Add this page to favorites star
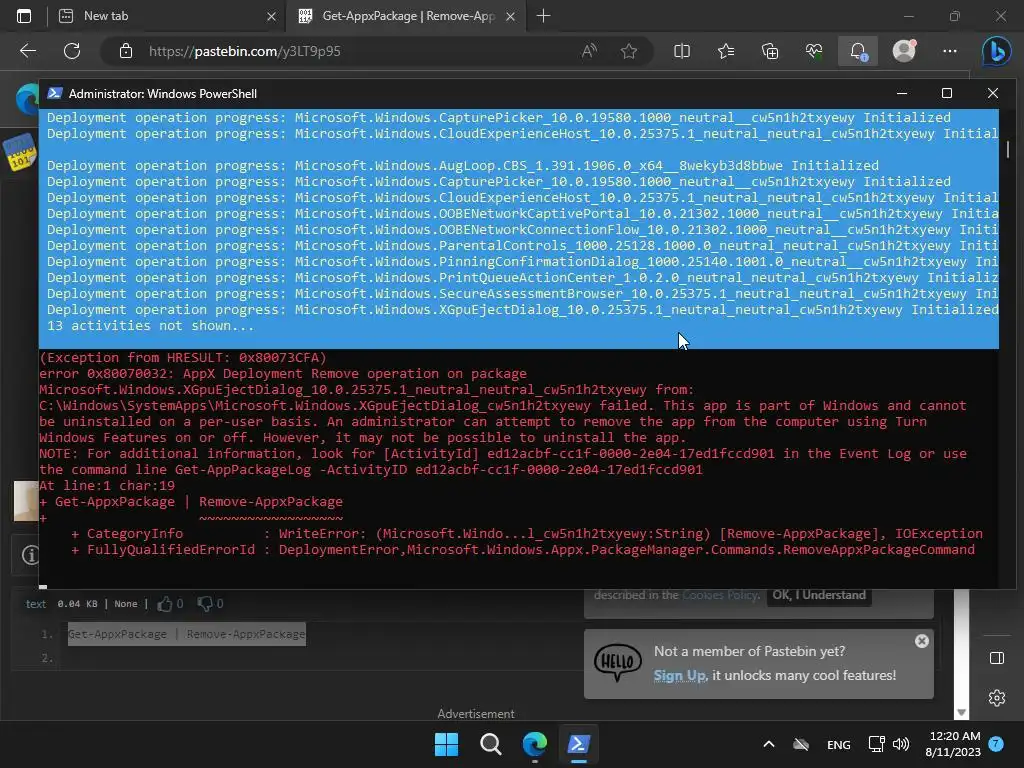The image size is (1024, 768). coord(629,51)
